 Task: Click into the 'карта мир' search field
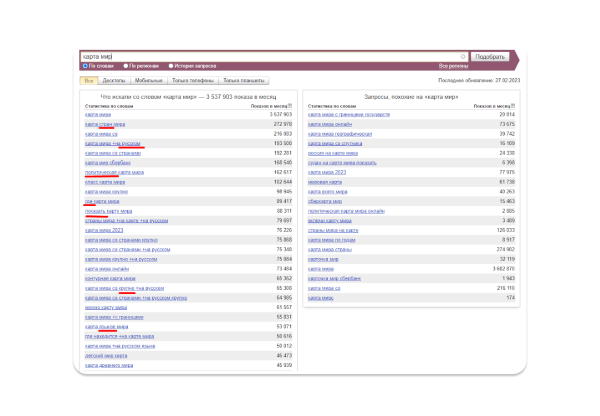tap(270, 57)
